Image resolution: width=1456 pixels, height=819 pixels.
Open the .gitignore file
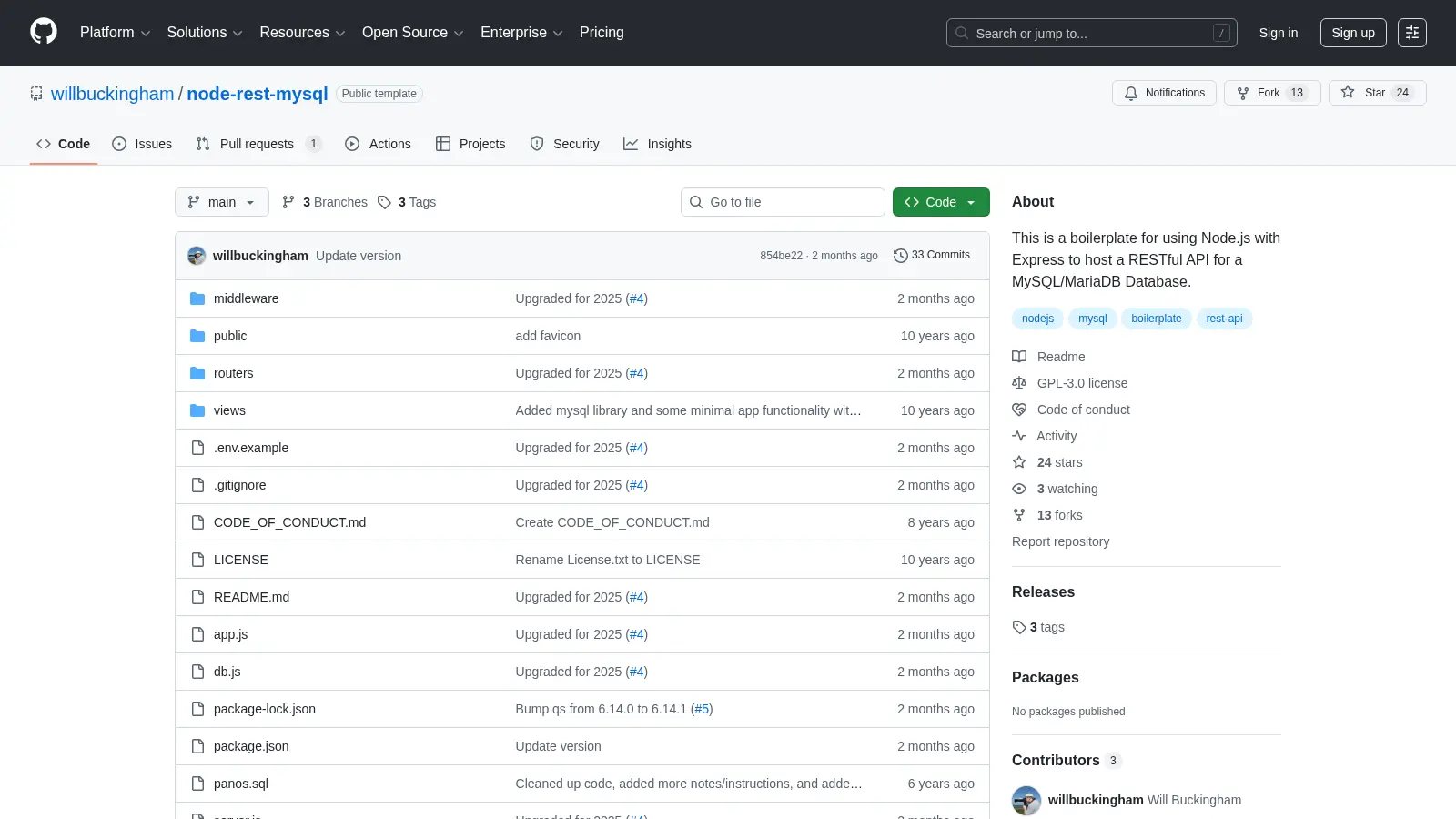240,485
